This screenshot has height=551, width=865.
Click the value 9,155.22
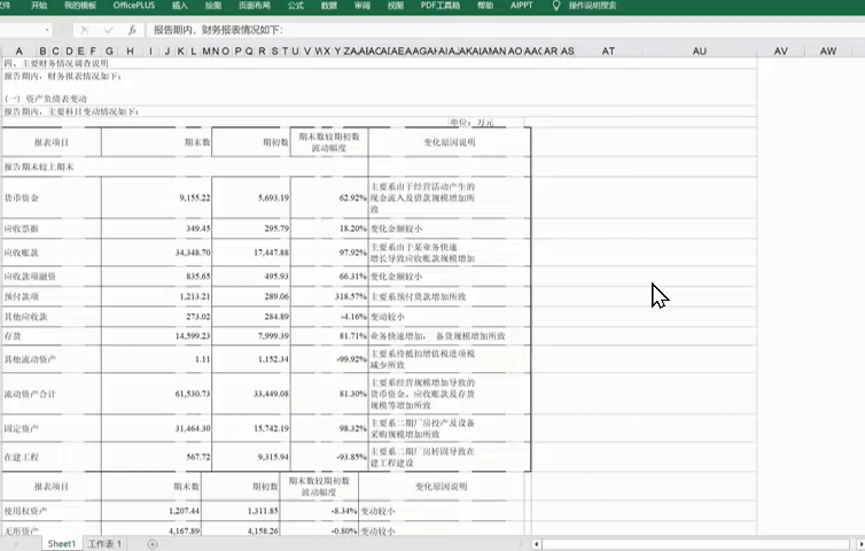(195, 197)
